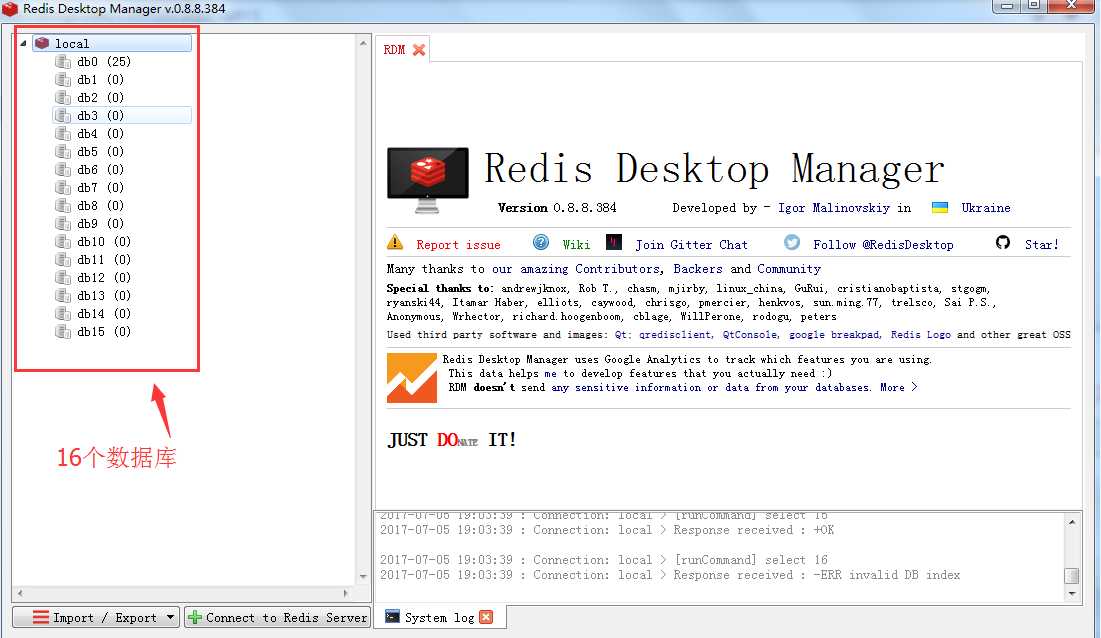The image size is (1101, 638).
Task: Click the System log console icon
Action: tap(393, 617)
